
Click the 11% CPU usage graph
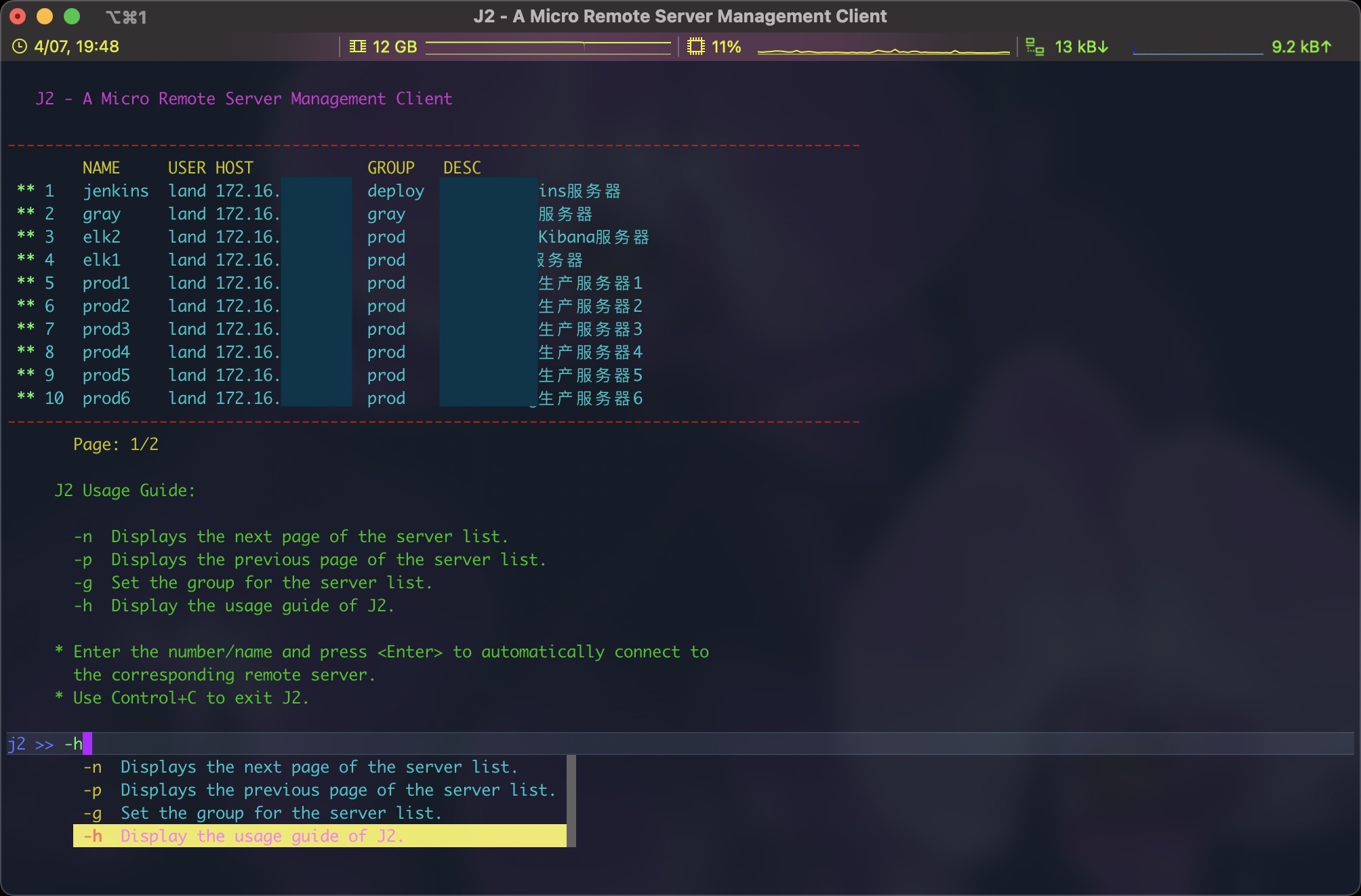(x=883, y=49)
